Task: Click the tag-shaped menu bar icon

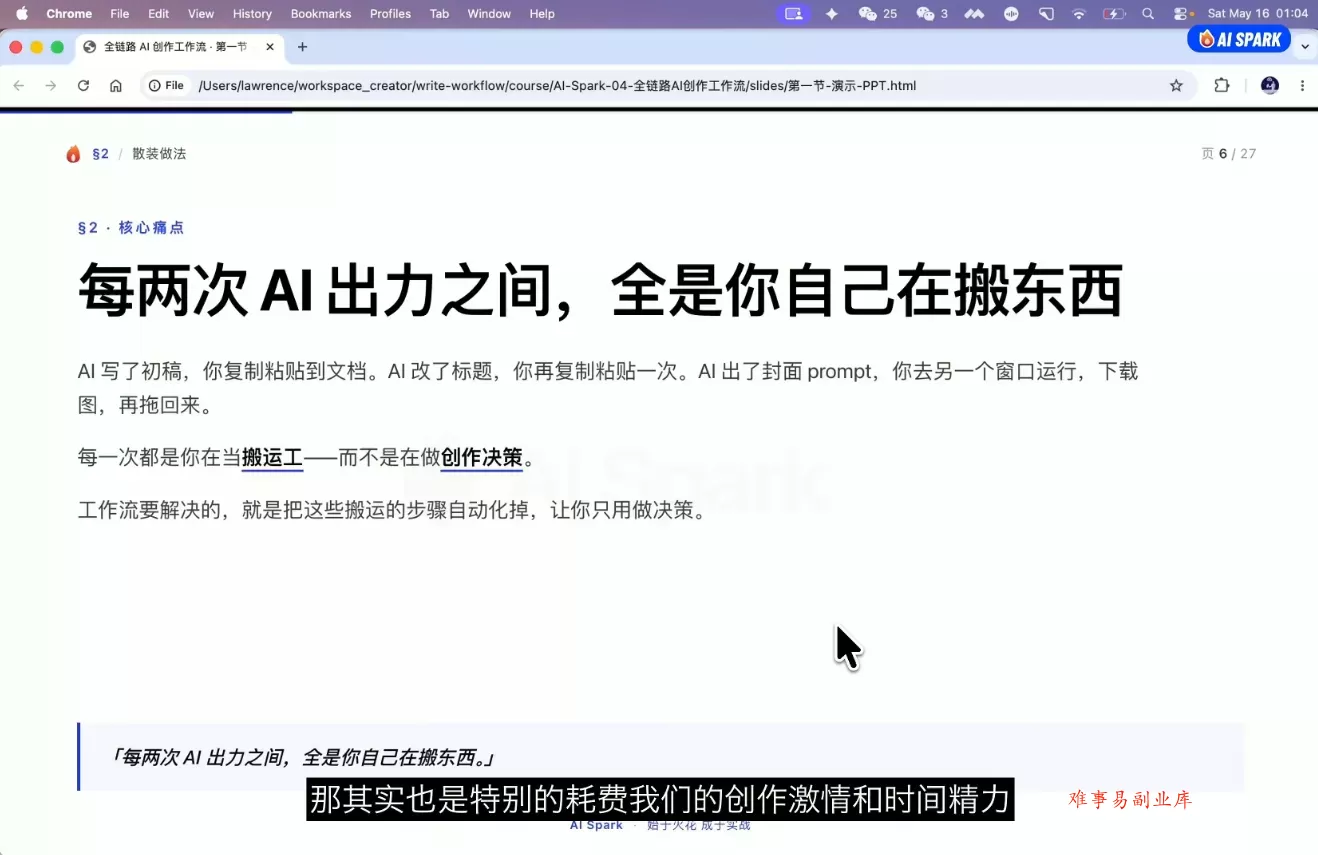Action: coord(1046,13)
